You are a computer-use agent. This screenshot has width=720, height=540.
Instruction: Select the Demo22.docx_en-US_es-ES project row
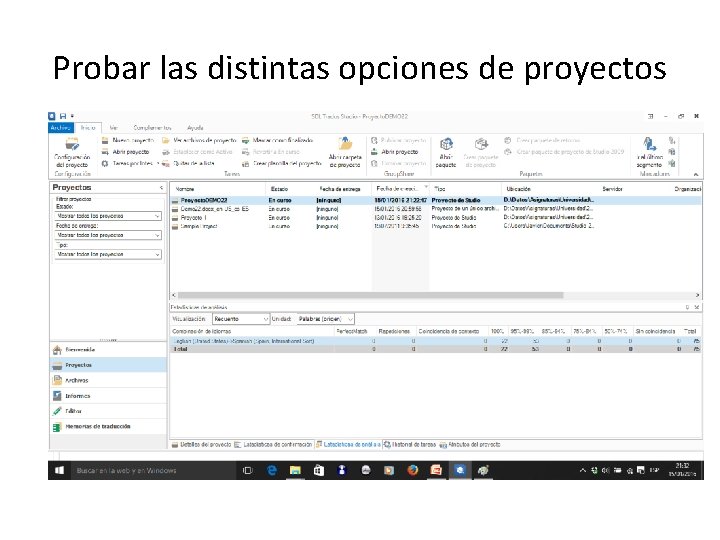pyautogui.click(x=436, y=209)
